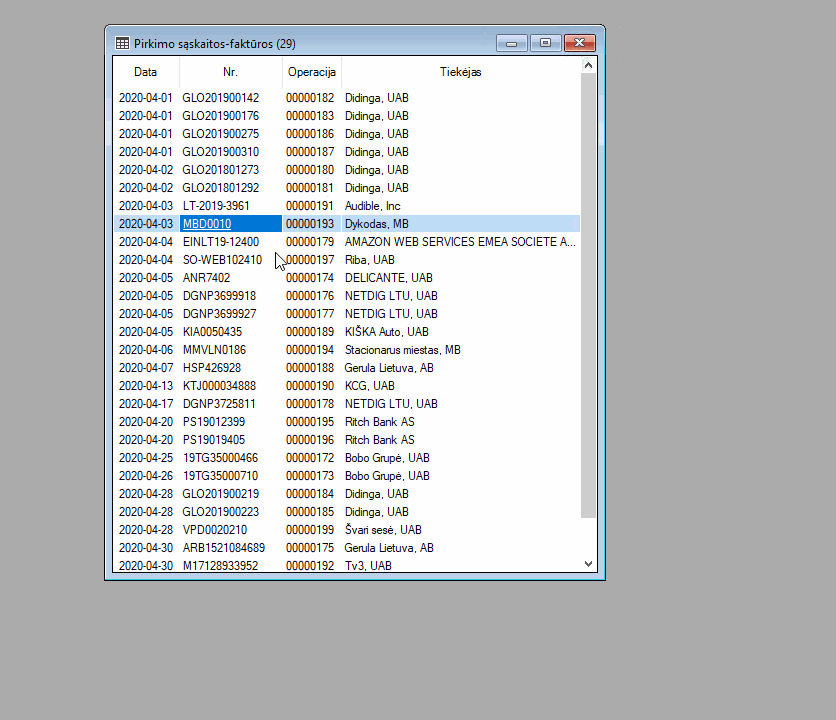Viewport: 836px width, 720px height.
Task: Select invoice DGNP3699918
Action: click(219, 296)
